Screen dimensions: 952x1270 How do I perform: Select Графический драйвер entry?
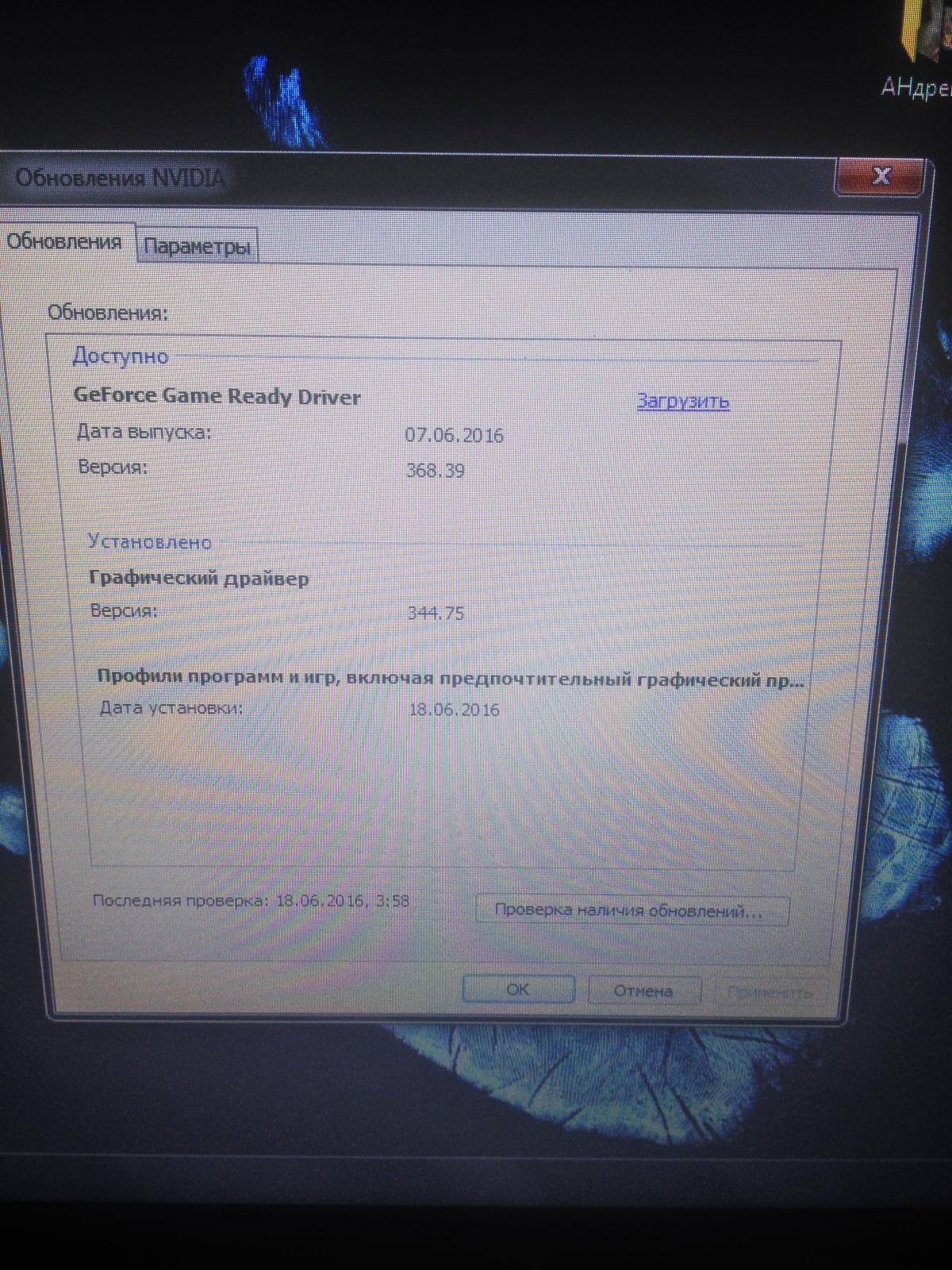point(199,579)
